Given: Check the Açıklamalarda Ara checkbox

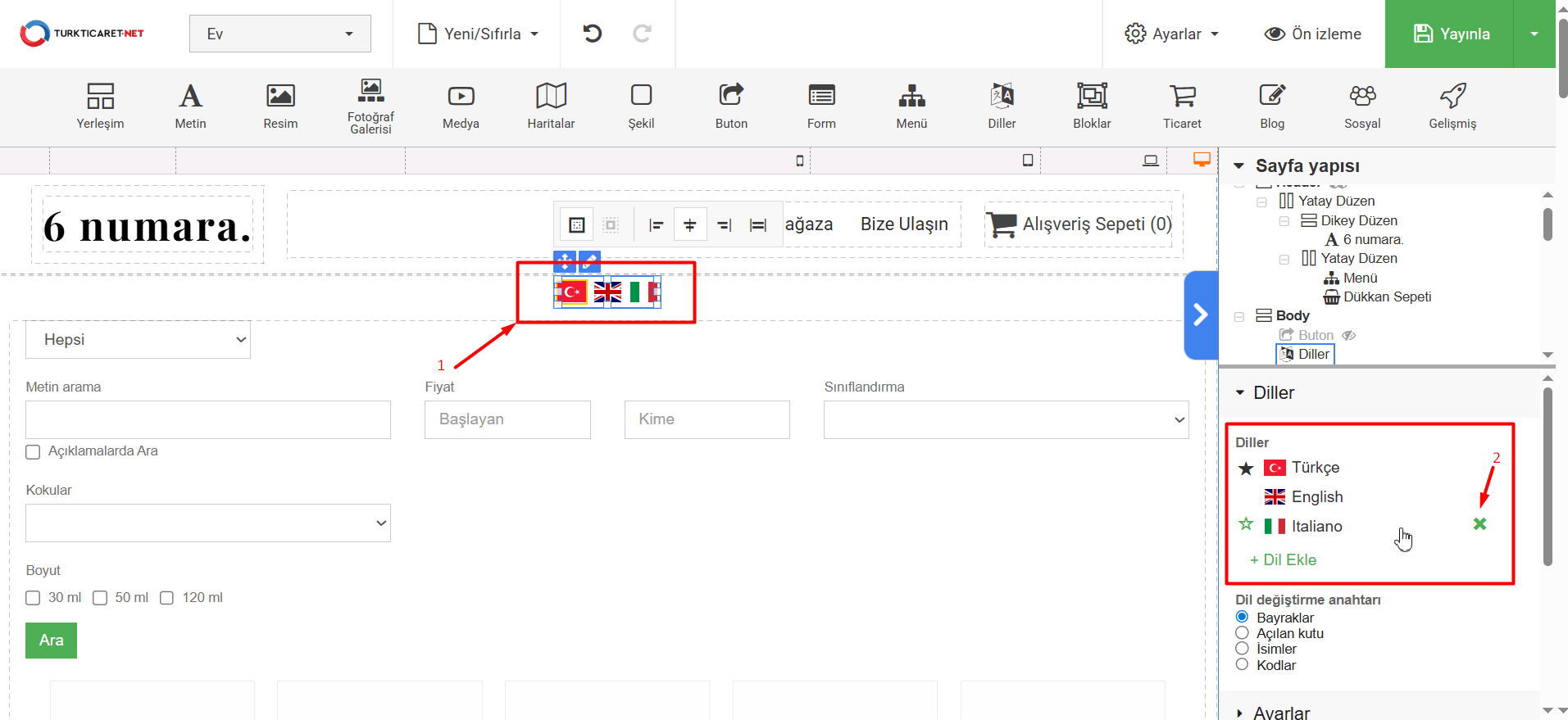Looking at the screenshot, I should (x=33, y=452).
